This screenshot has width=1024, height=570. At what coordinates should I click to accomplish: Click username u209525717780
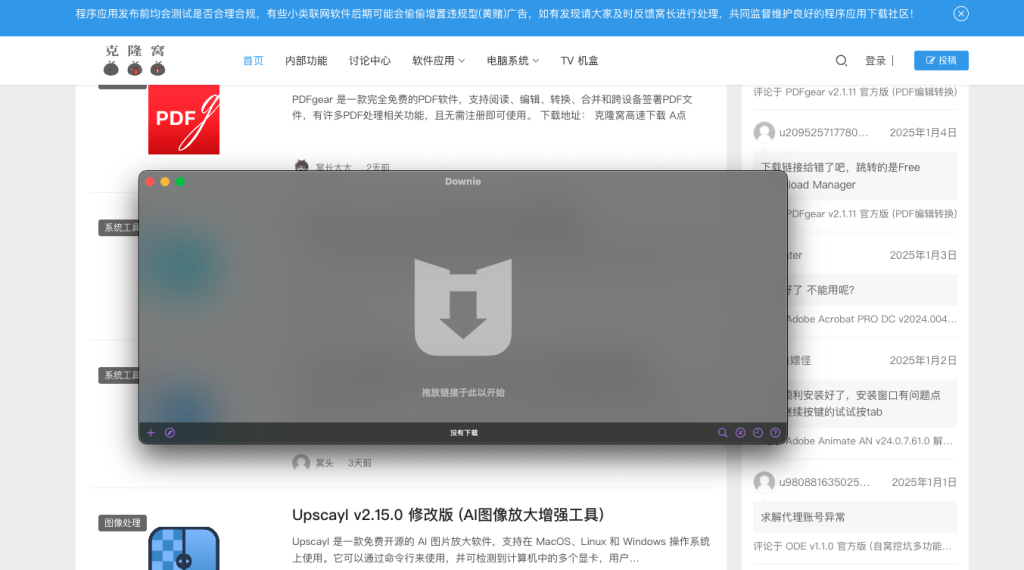(824, 133)
